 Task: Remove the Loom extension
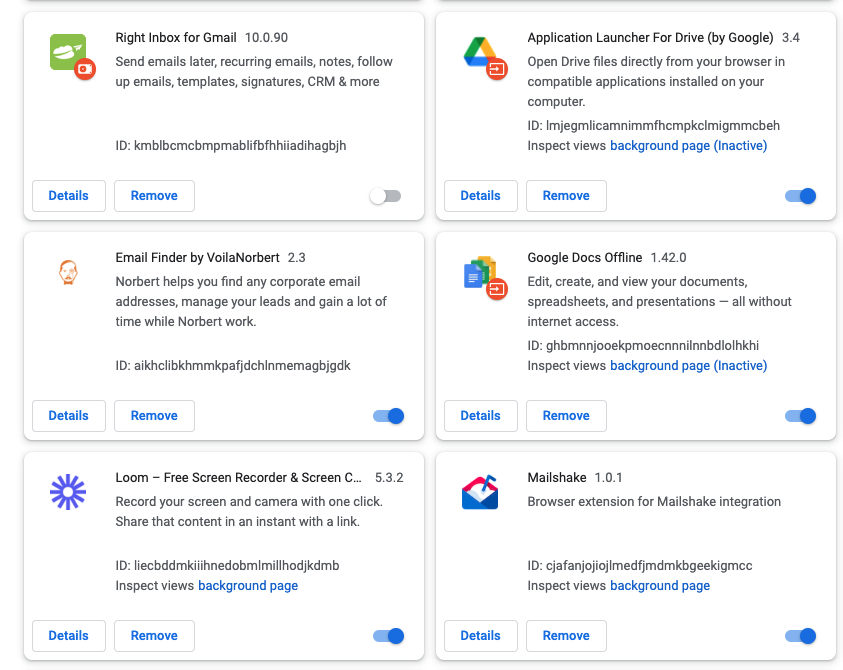154,636
